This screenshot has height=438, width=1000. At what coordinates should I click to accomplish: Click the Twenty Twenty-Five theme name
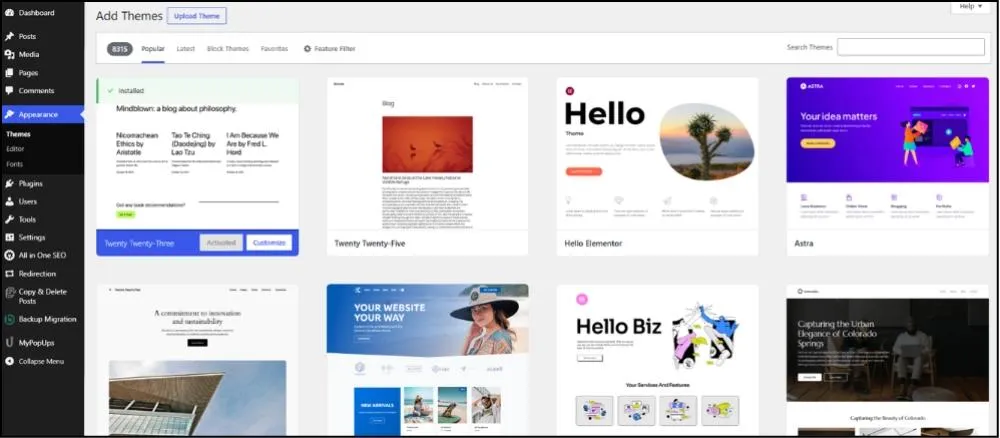[370, 244]
